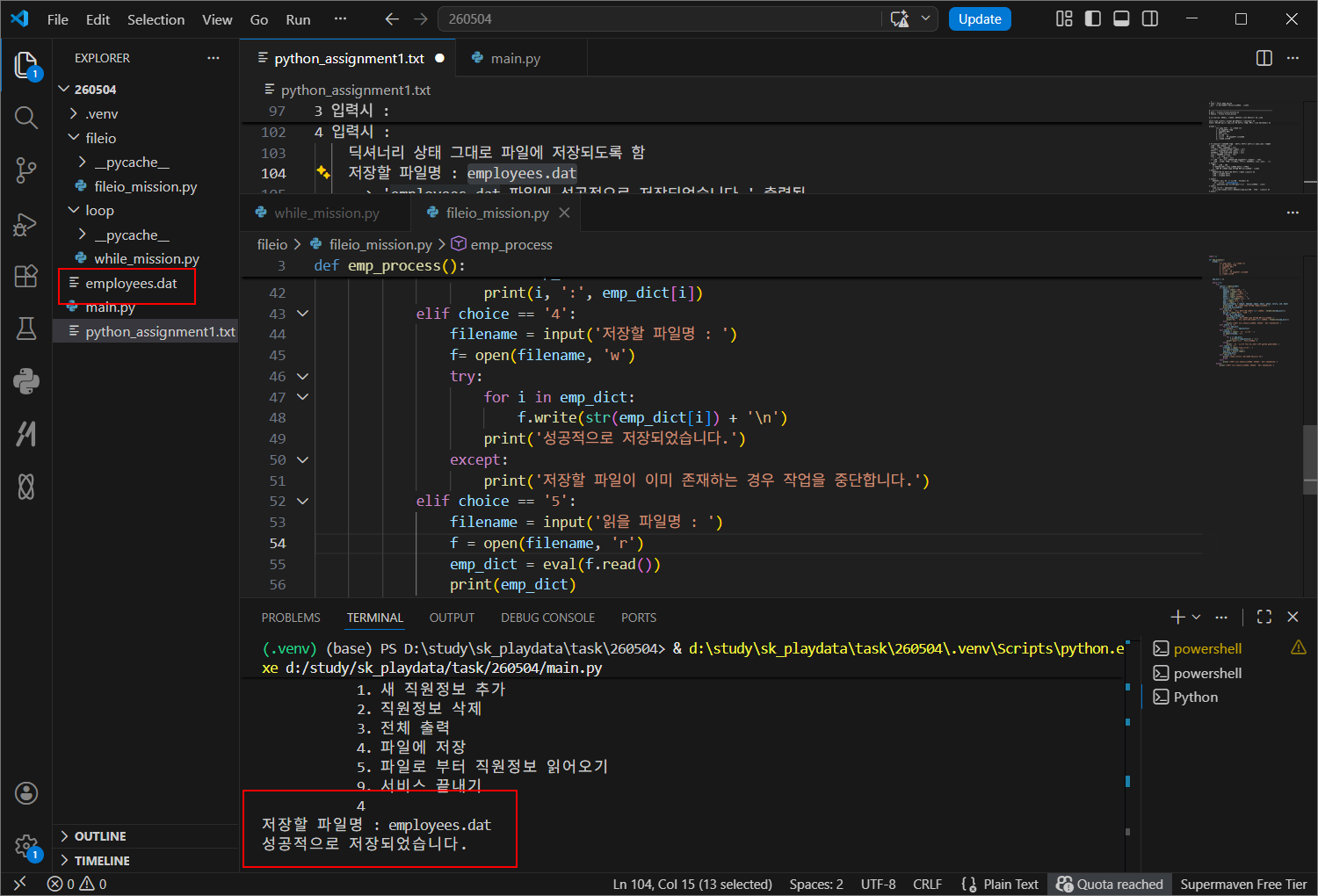Close the fileio_mission.py tab
This screenshot has height=896, width=1318.
tap(564, 213)
